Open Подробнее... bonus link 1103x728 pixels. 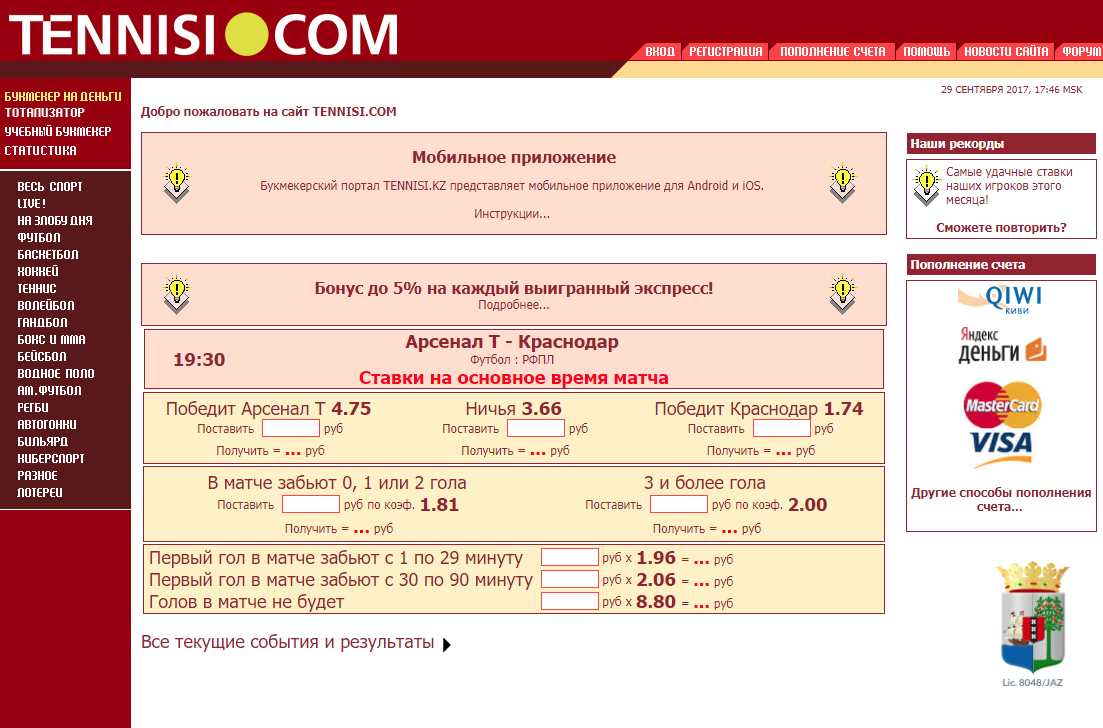(x=514, y=305)
